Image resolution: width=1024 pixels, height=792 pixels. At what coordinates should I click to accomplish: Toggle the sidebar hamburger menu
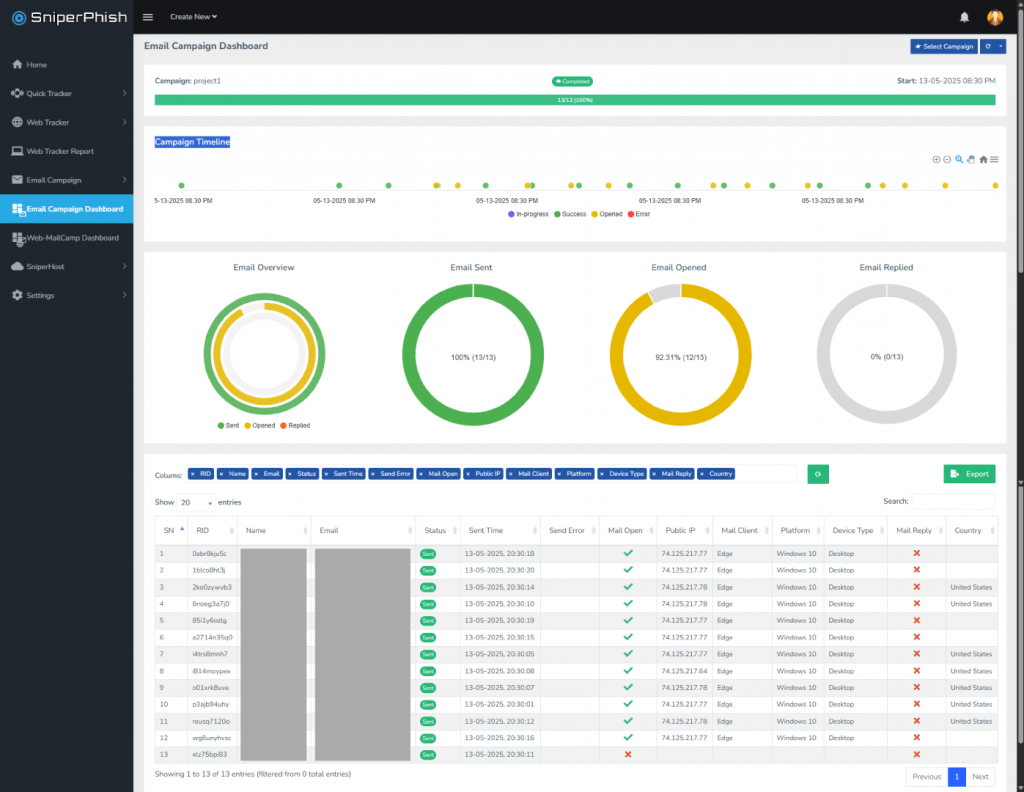[x=148, y=17]
